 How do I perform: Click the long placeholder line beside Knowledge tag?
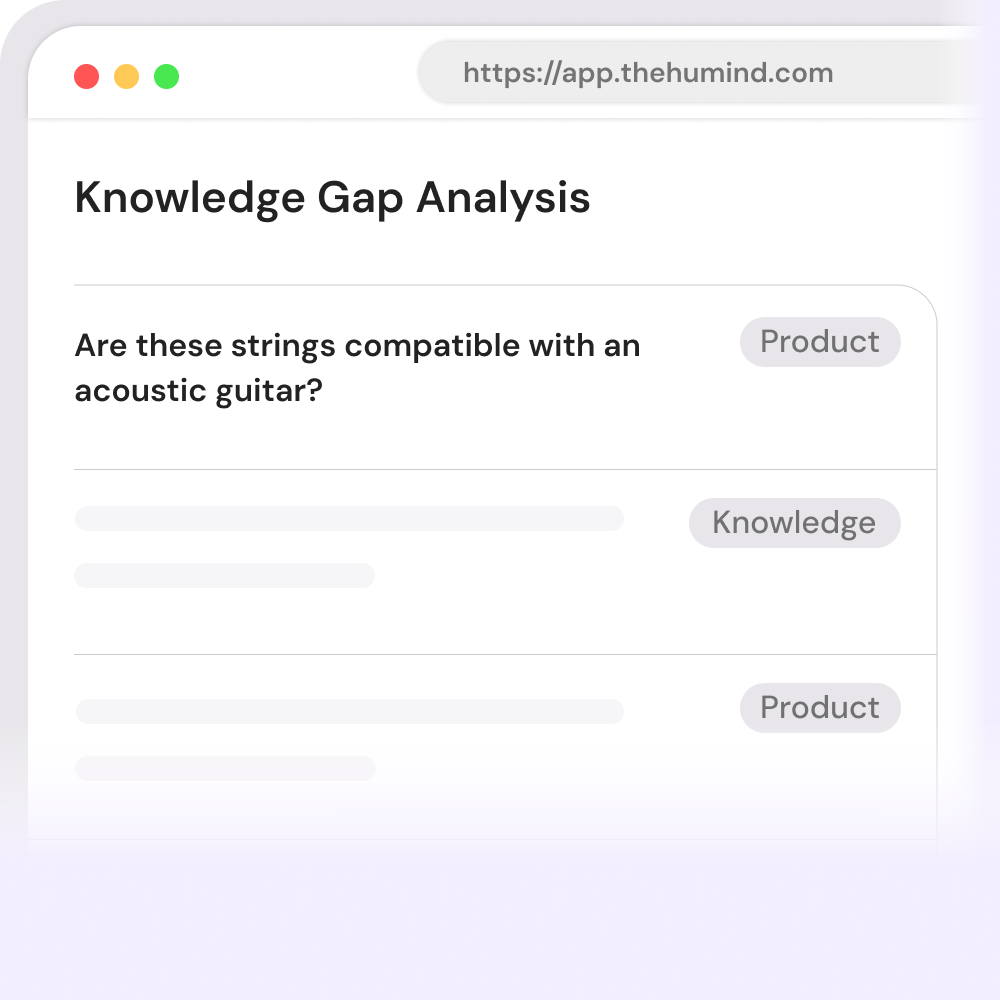(349, 518)
